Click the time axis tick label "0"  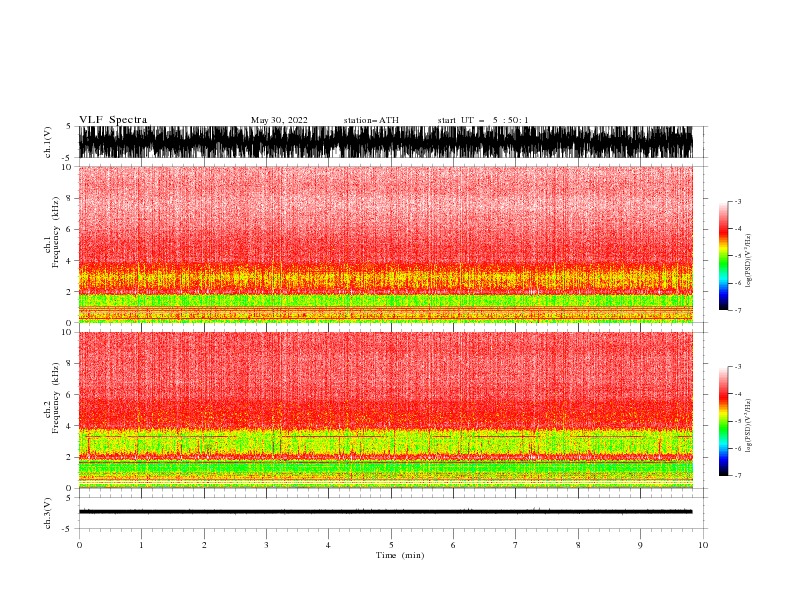pos(79,545)
